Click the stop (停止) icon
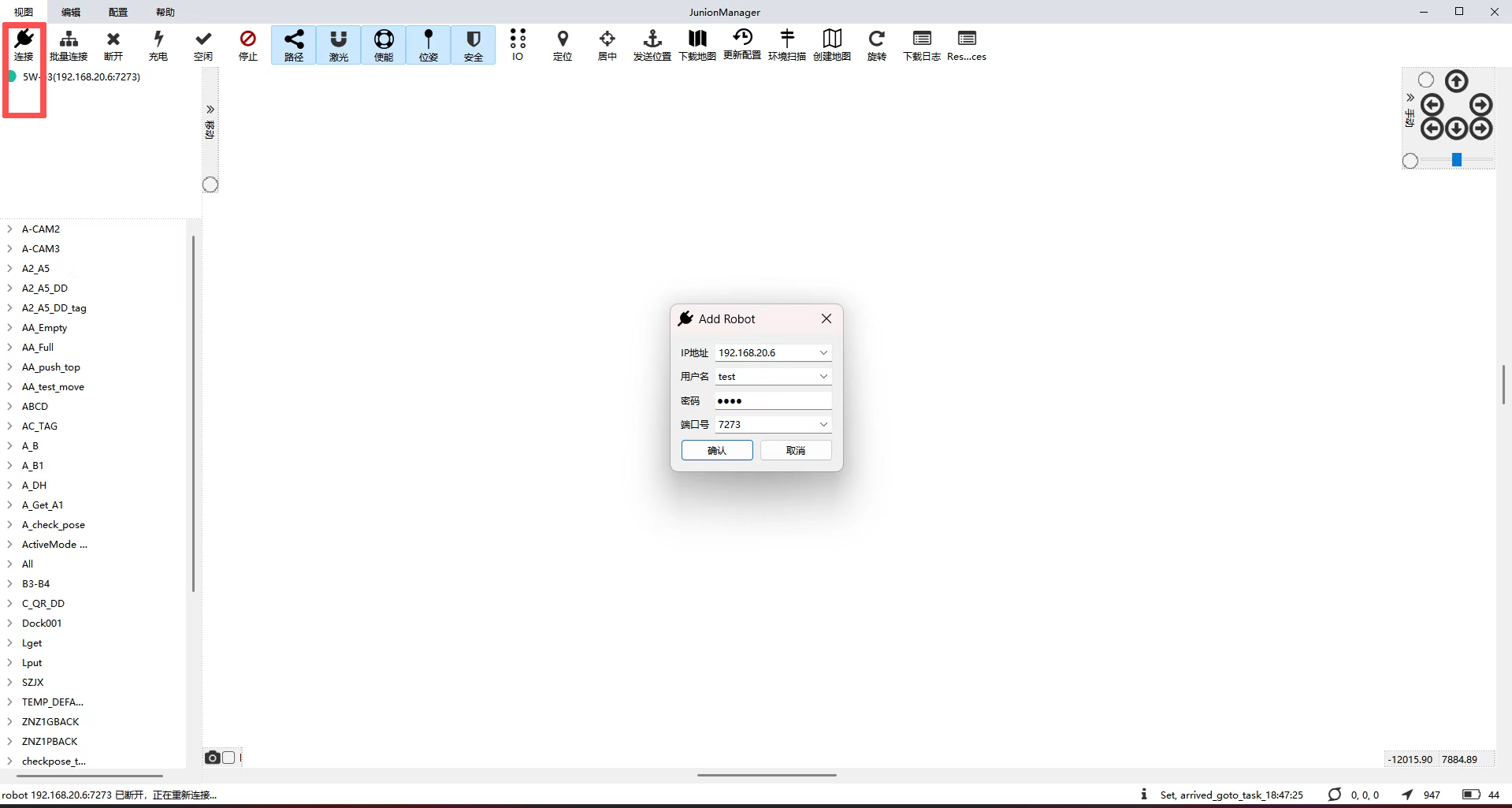1512x808 pixels. click(x=248, y=44)
